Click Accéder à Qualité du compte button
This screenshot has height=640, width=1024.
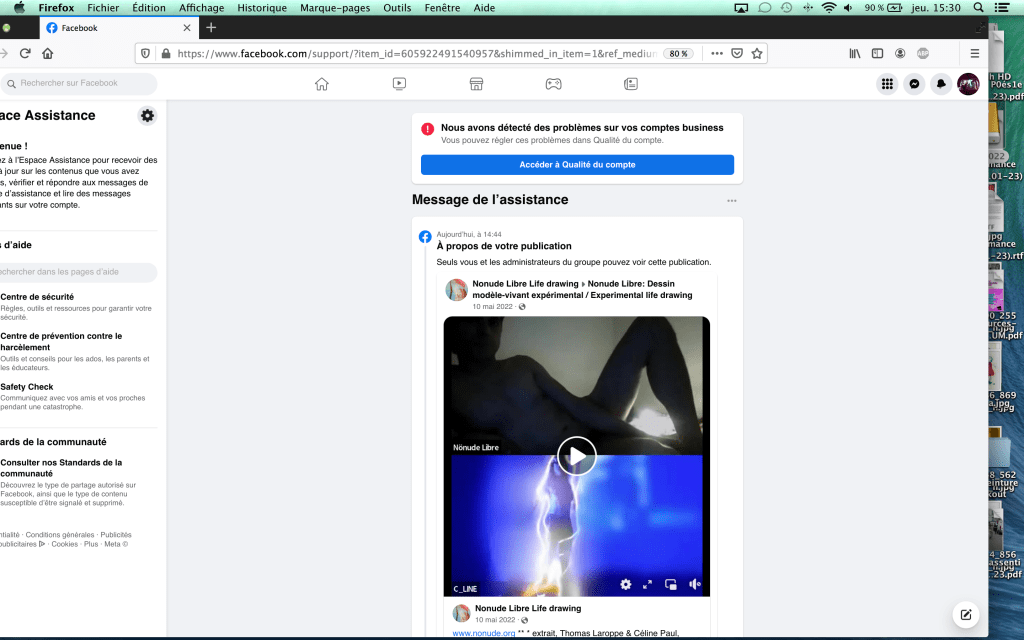(577, 165)
